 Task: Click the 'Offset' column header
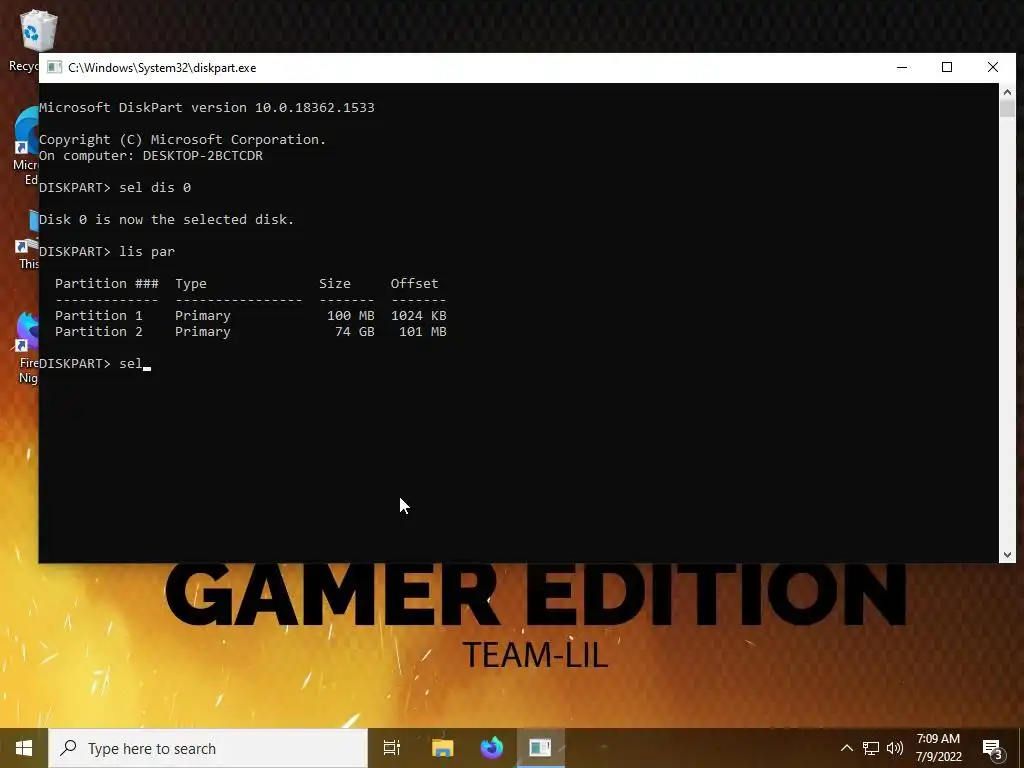[x=415, y=283]
